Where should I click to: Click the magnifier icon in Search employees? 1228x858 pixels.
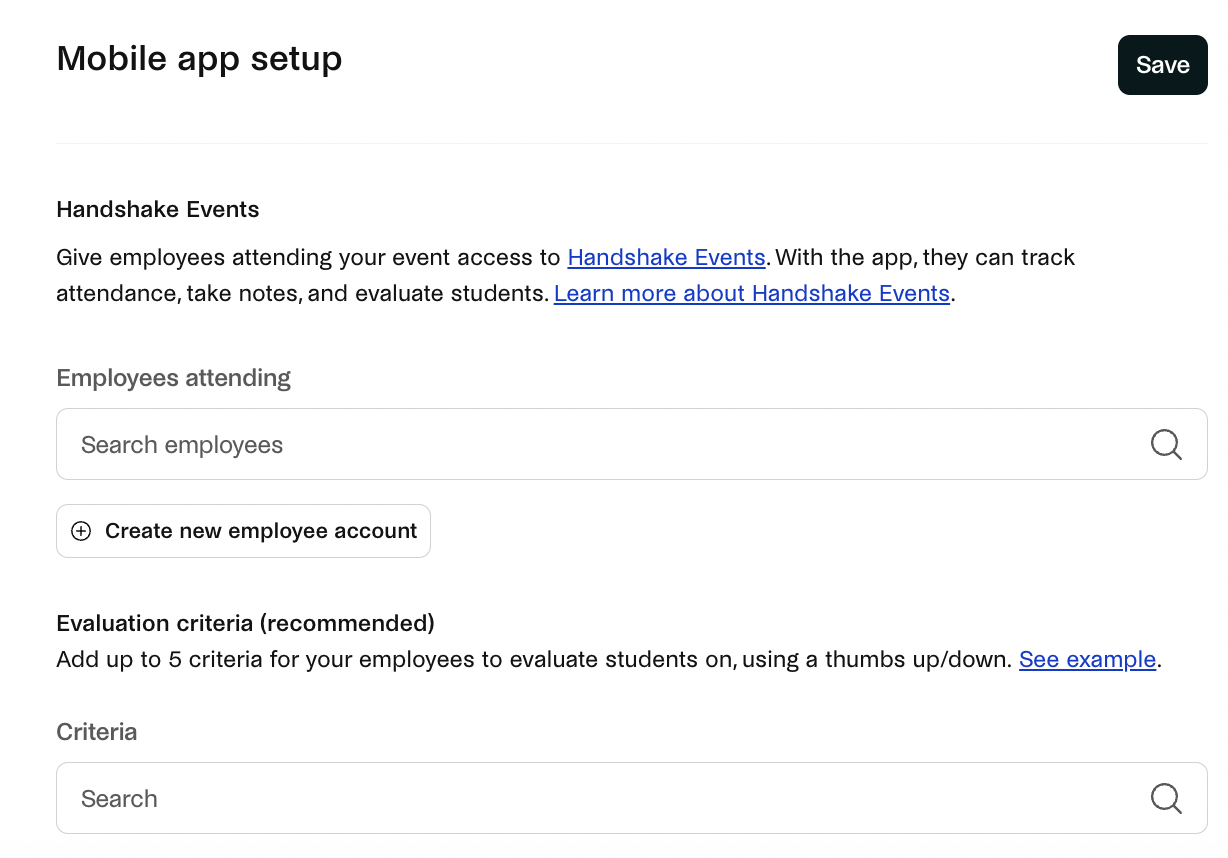pos(1166,444)
